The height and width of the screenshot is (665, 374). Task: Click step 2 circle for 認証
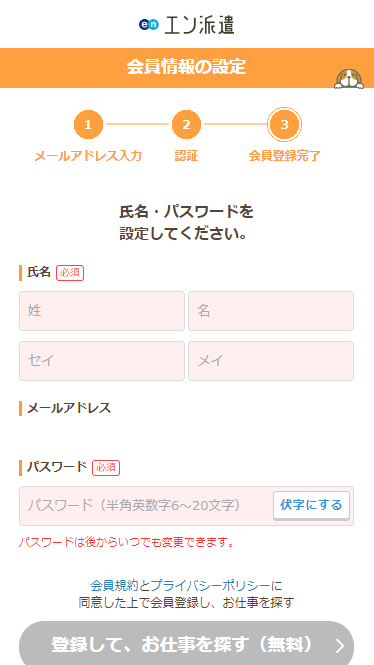186,125
